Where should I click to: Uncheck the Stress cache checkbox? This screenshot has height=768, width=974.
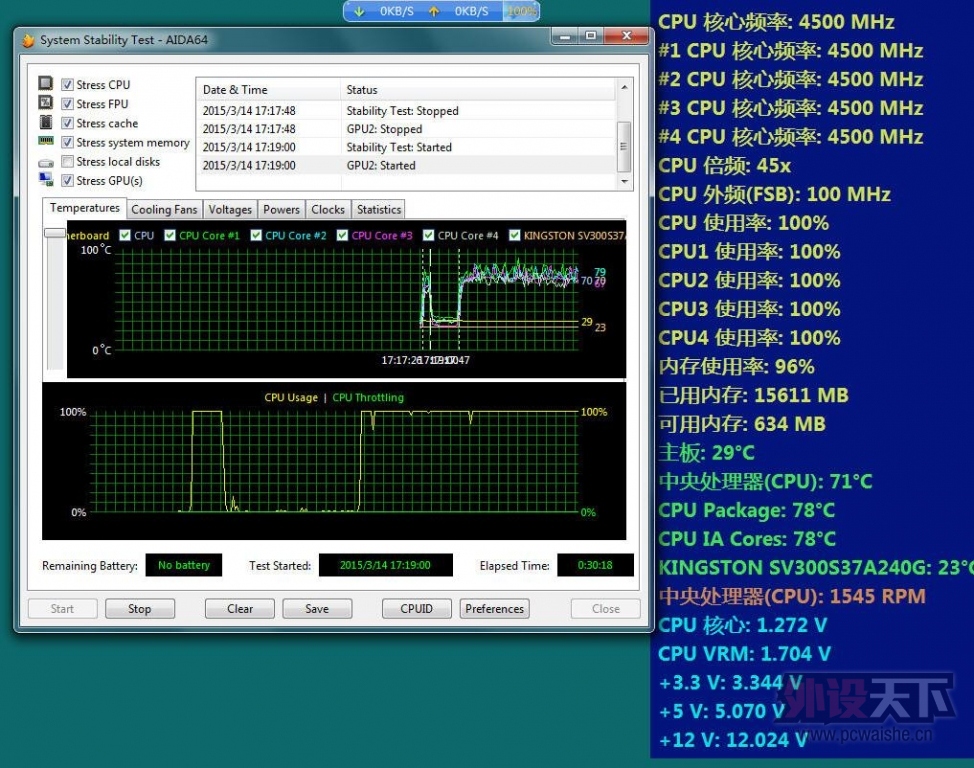(x=68, y=123)
